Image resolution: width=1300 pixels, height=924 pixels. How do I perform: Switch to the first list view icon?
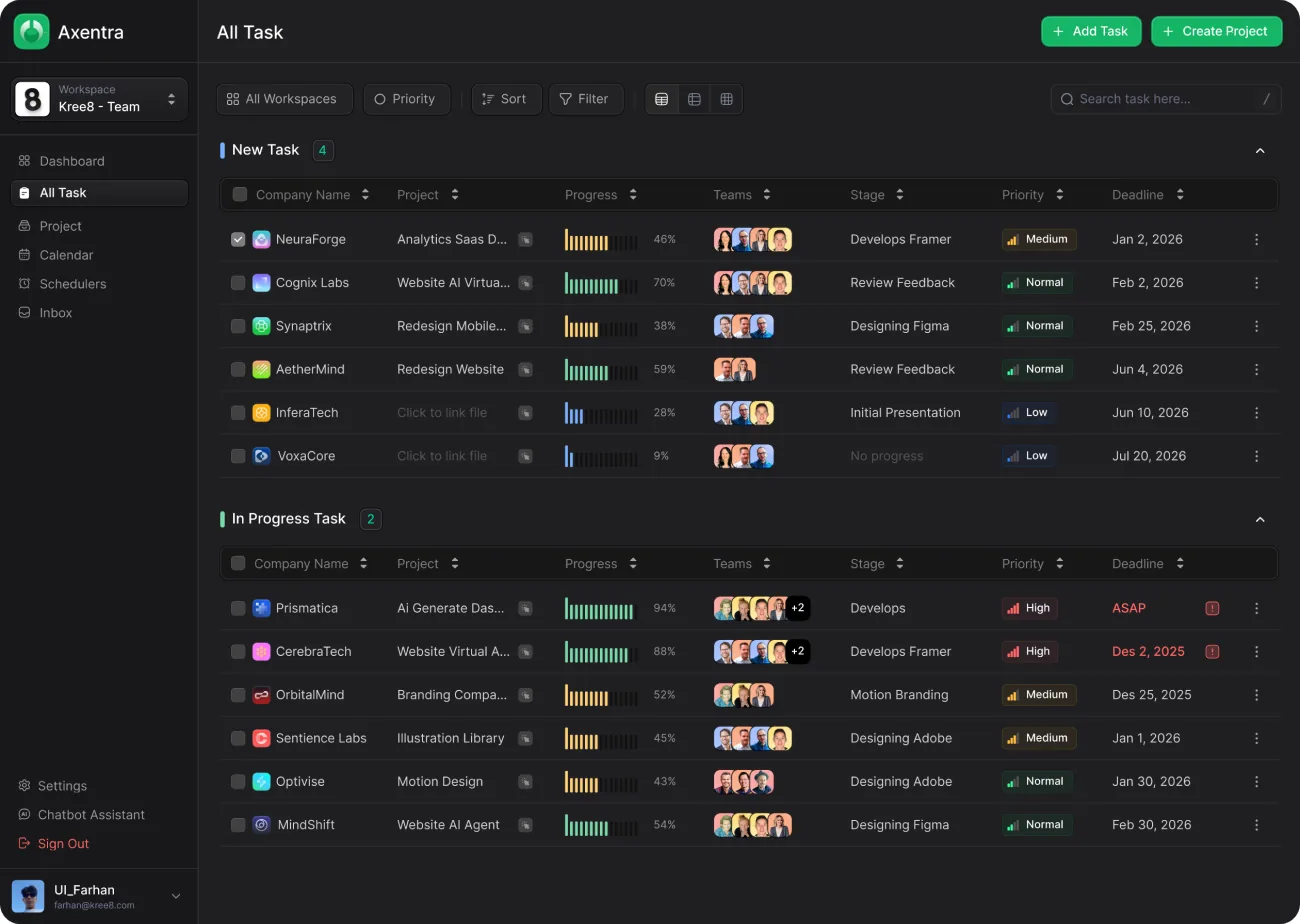pos(661,99)
